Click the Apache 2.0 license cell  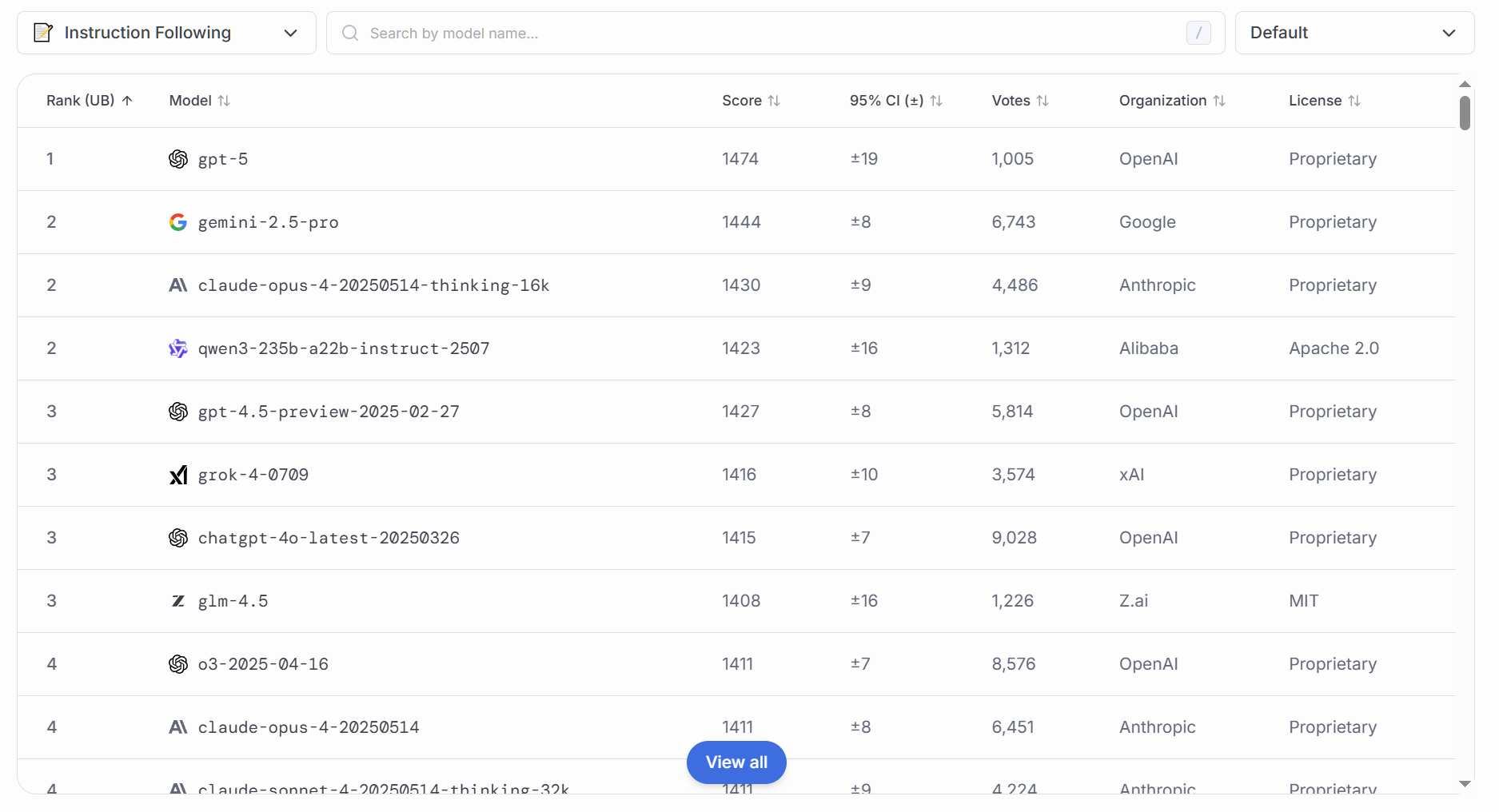pos(1334,348)
